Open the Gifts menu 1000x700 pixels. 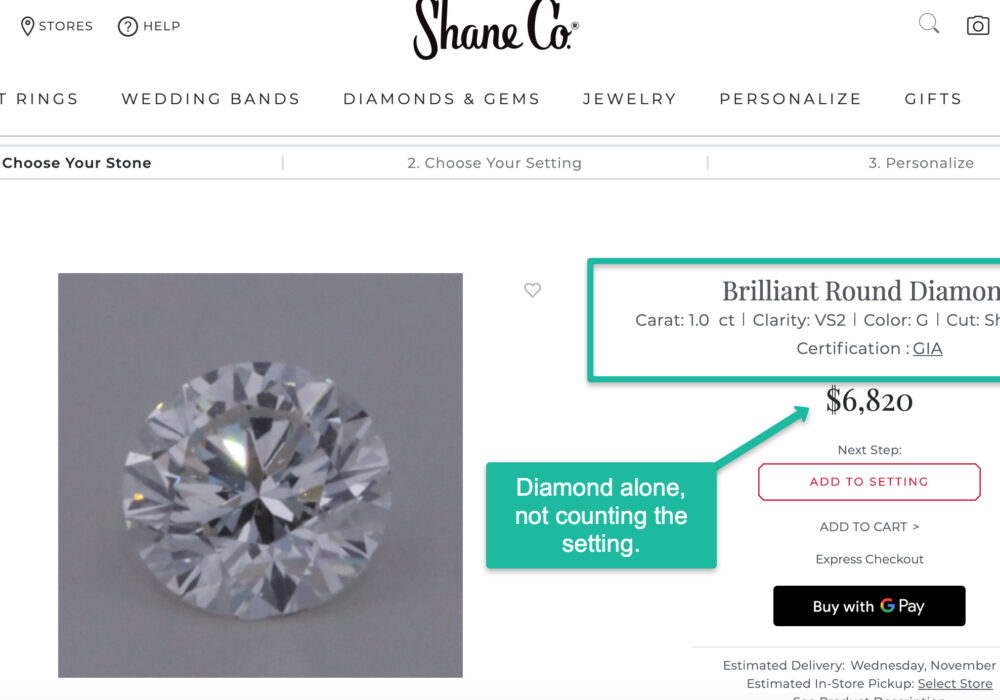pos(933,99)
